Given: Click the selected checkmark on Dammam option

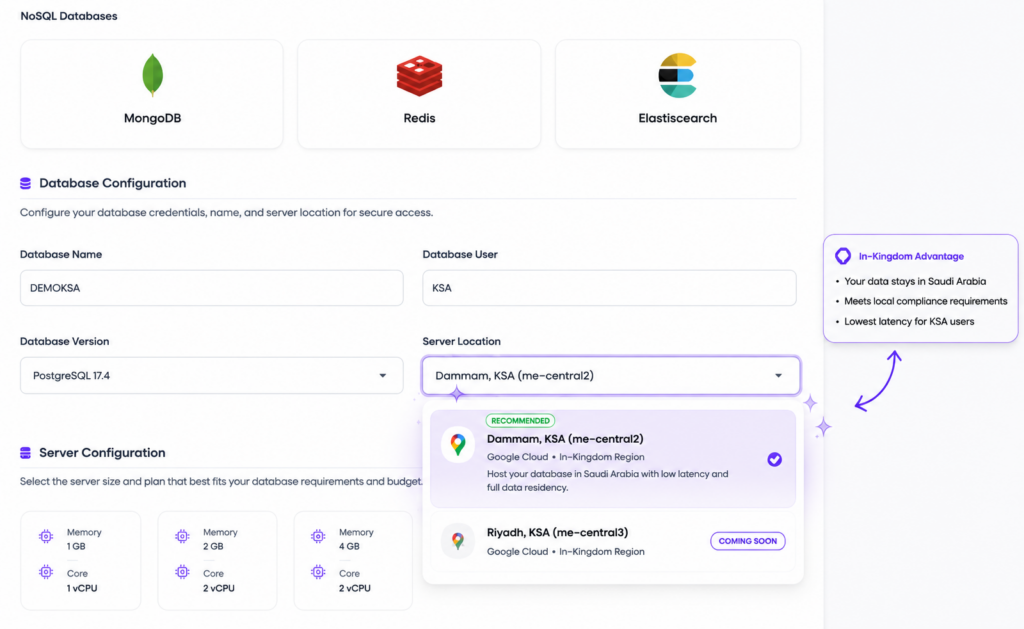Looking at the screenshot, I should 775,459.
